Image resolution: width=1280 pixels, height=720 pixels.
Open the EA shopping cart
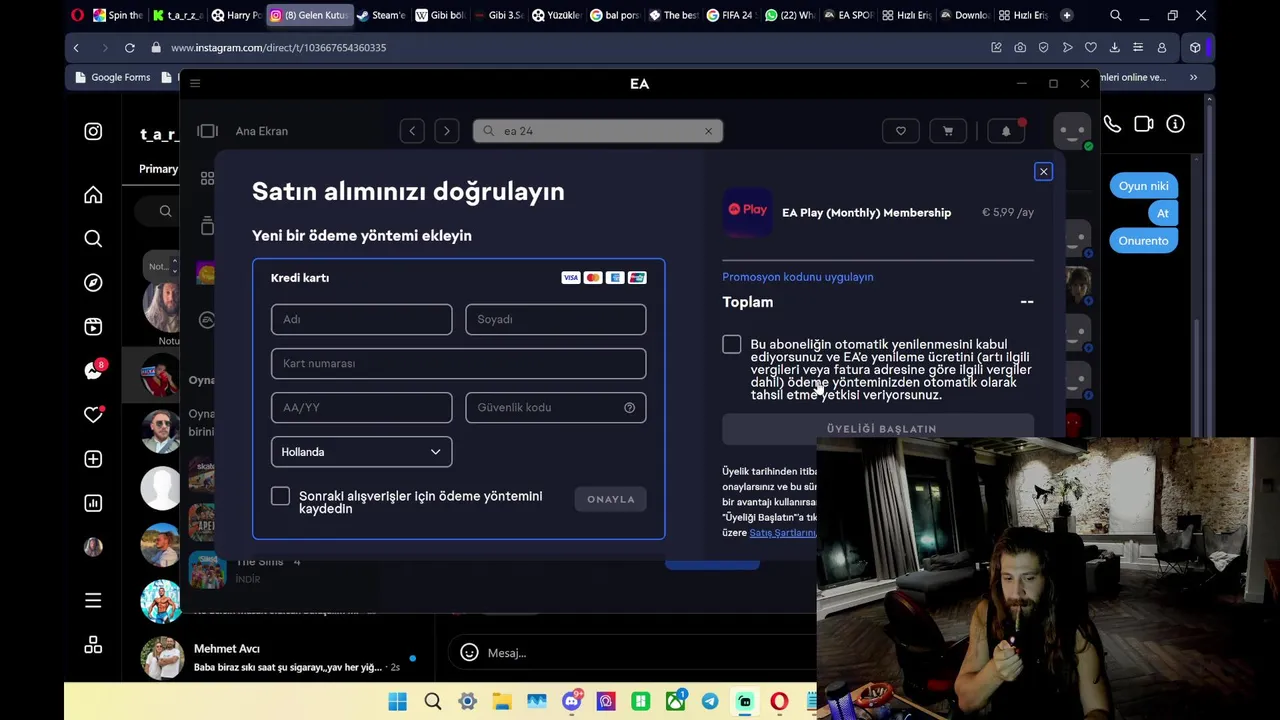click(947, 131)
